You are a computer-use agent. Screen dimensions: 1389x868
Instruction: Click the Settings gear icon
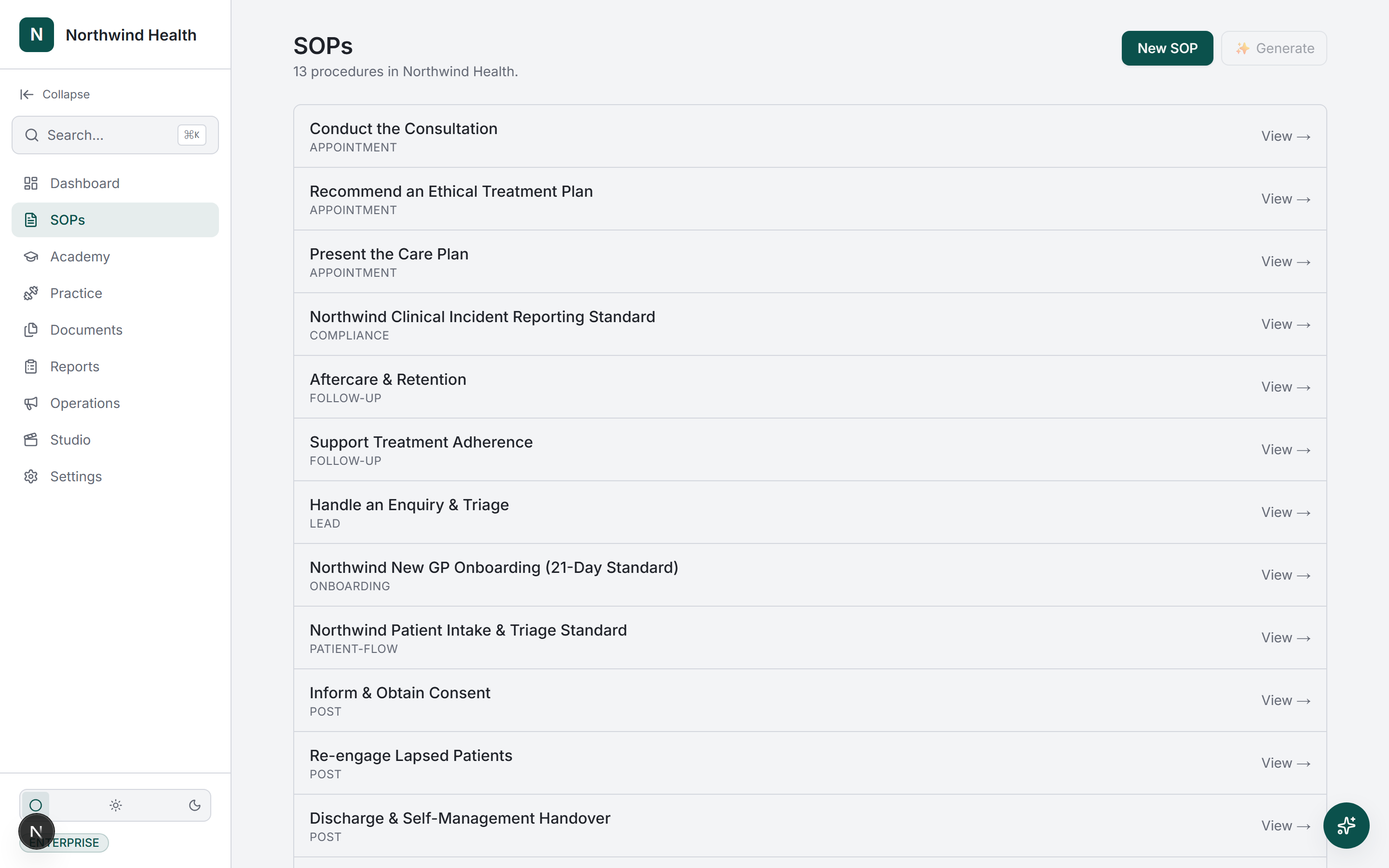point(31,476)
